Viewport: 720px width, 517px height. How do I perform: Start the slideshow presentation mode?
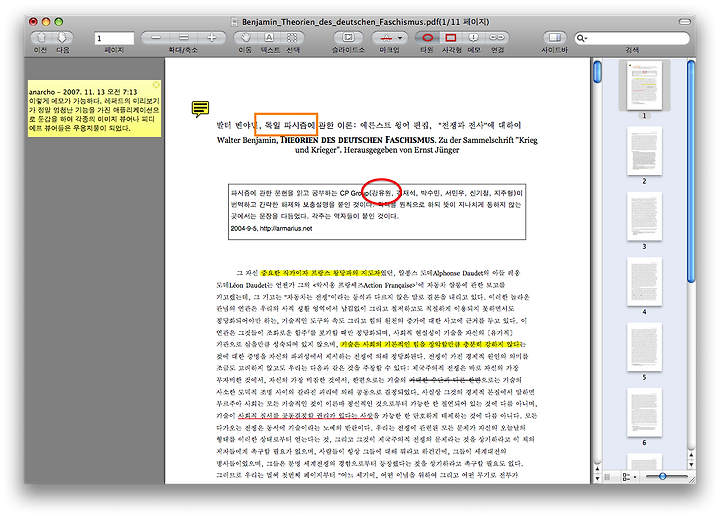click(348, 37)
